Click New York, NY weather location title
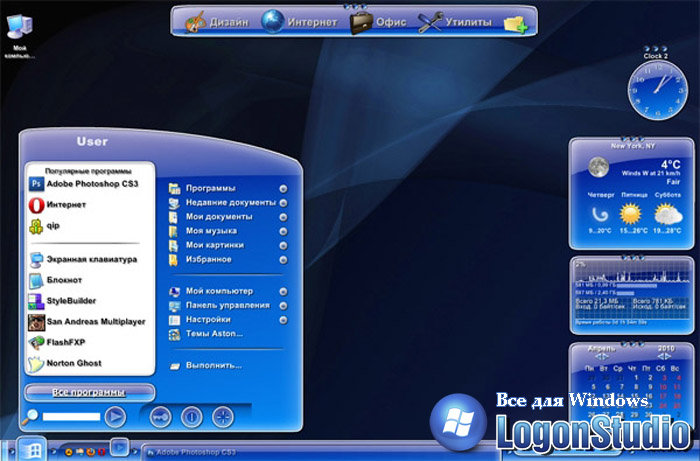Screen dimensions: 700x461 [x=633, y=146]
